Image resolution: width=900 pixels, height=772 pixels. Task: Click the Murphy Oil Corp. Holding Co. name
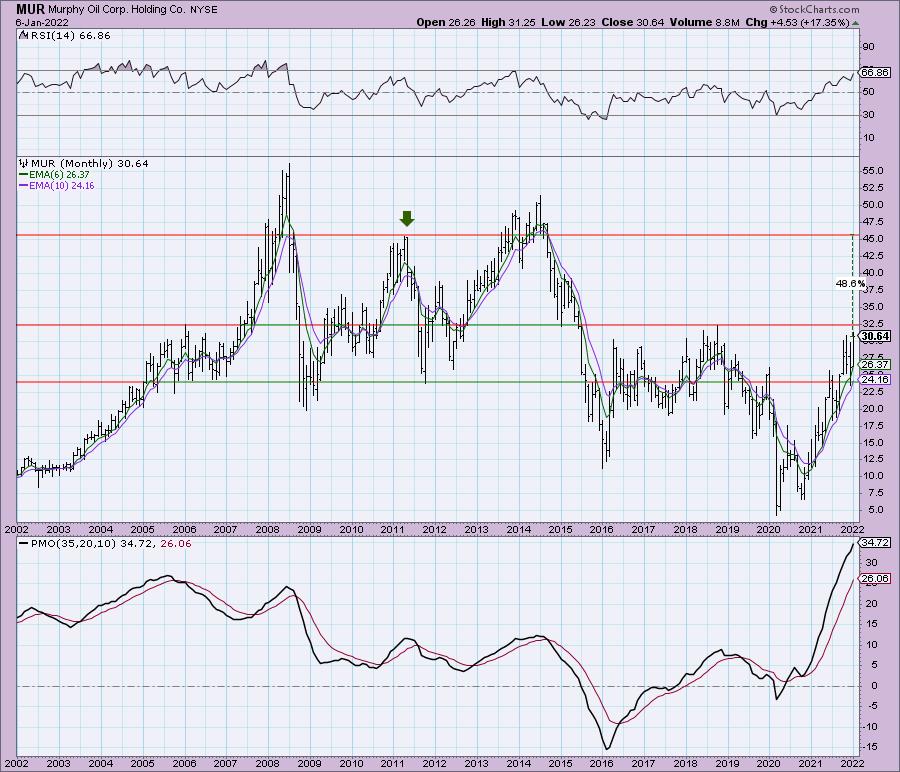coord(117,10)
